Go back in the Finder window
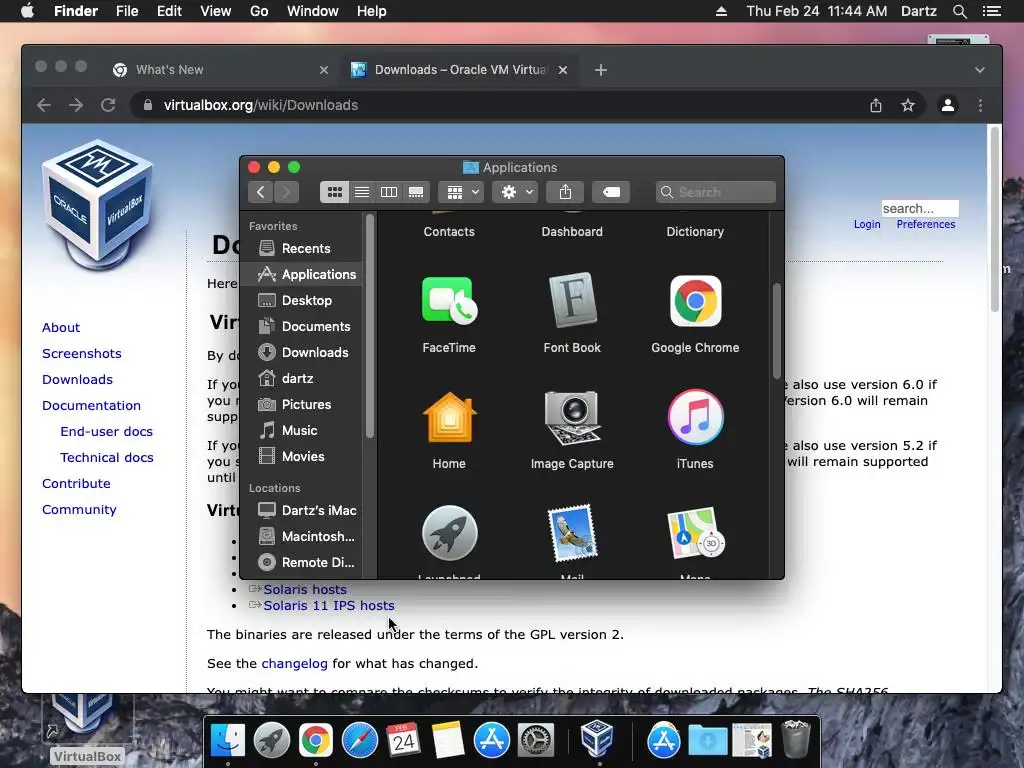 261,192
